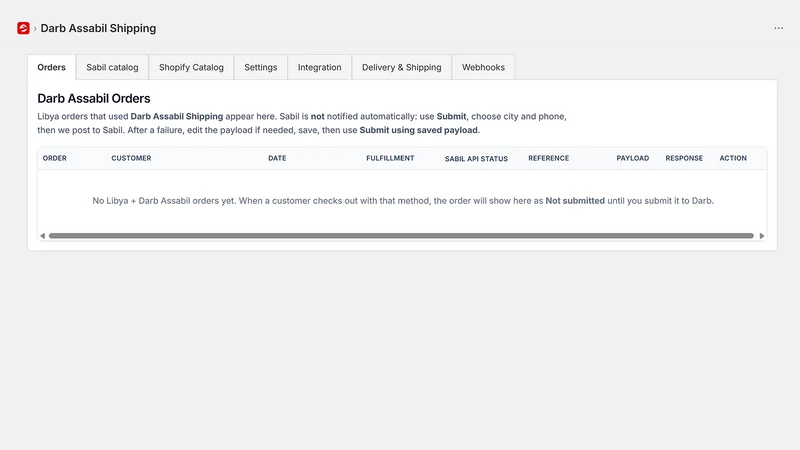The image size is (800, 450).
Task: Select the Orders tab
Action: click(52, 67)
